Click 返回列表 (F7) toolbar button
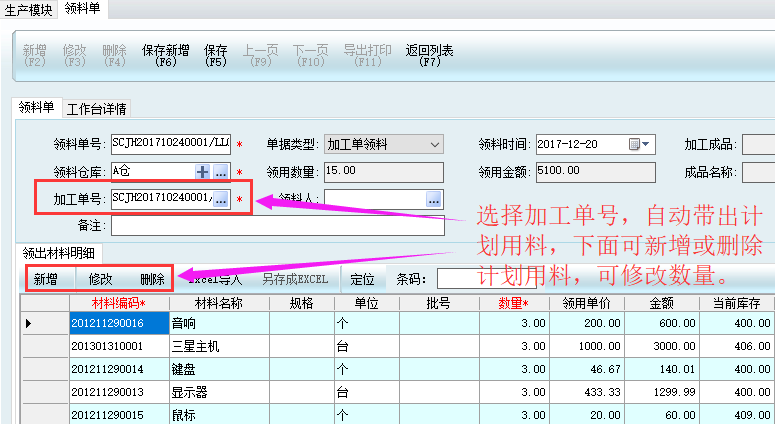 [x=430, y=55]
